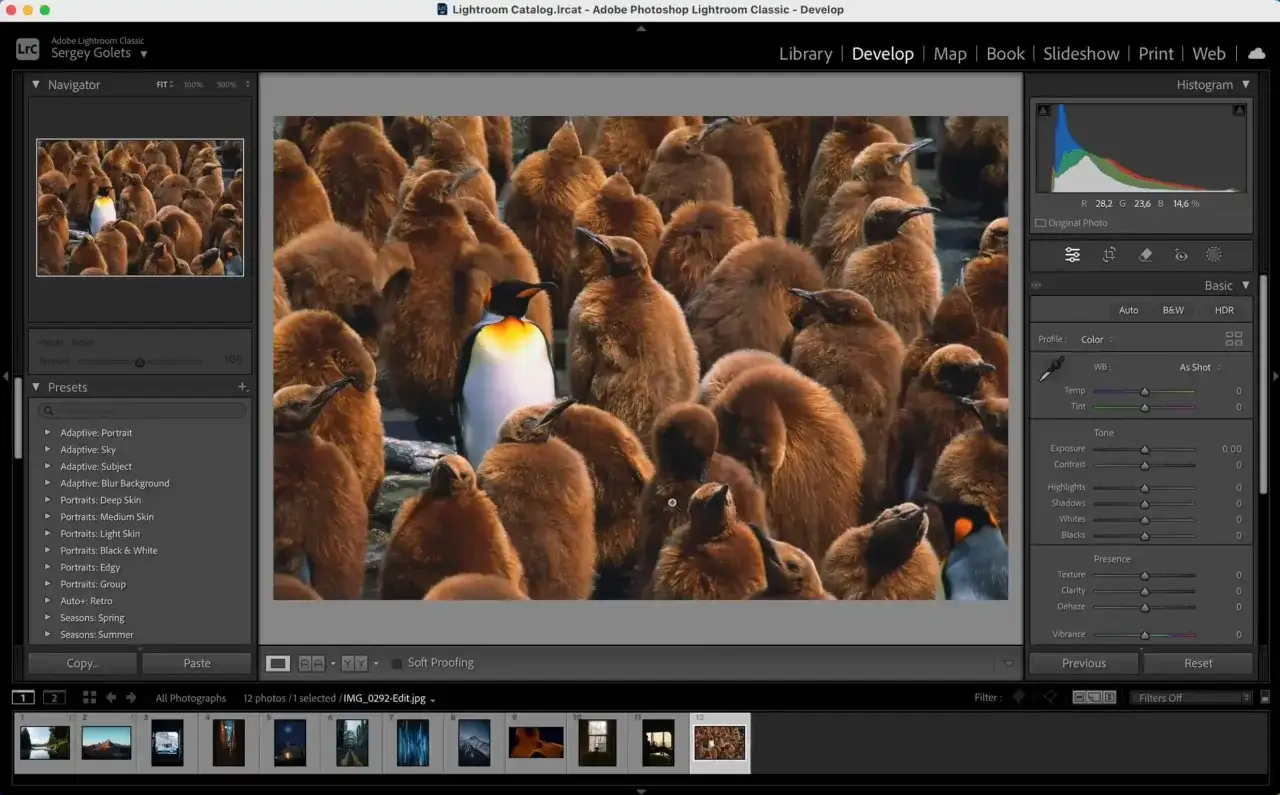Select the first filmstrip thumbnail

45,742
